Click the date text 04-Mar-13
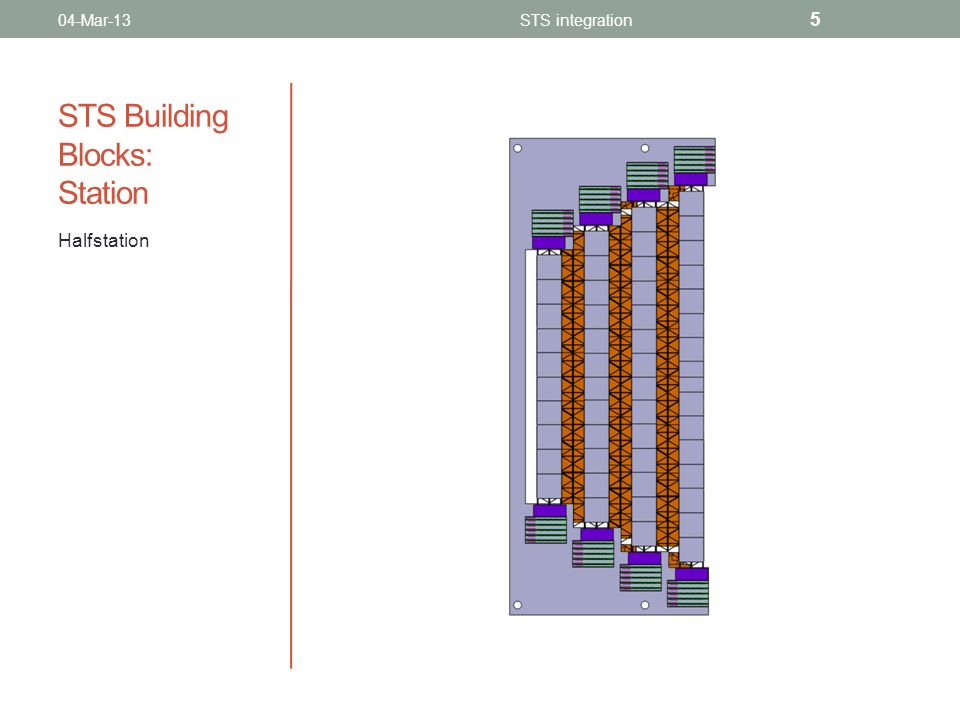Screen dimensions: 960x720 pyautogui.click(x=94, y=20)
